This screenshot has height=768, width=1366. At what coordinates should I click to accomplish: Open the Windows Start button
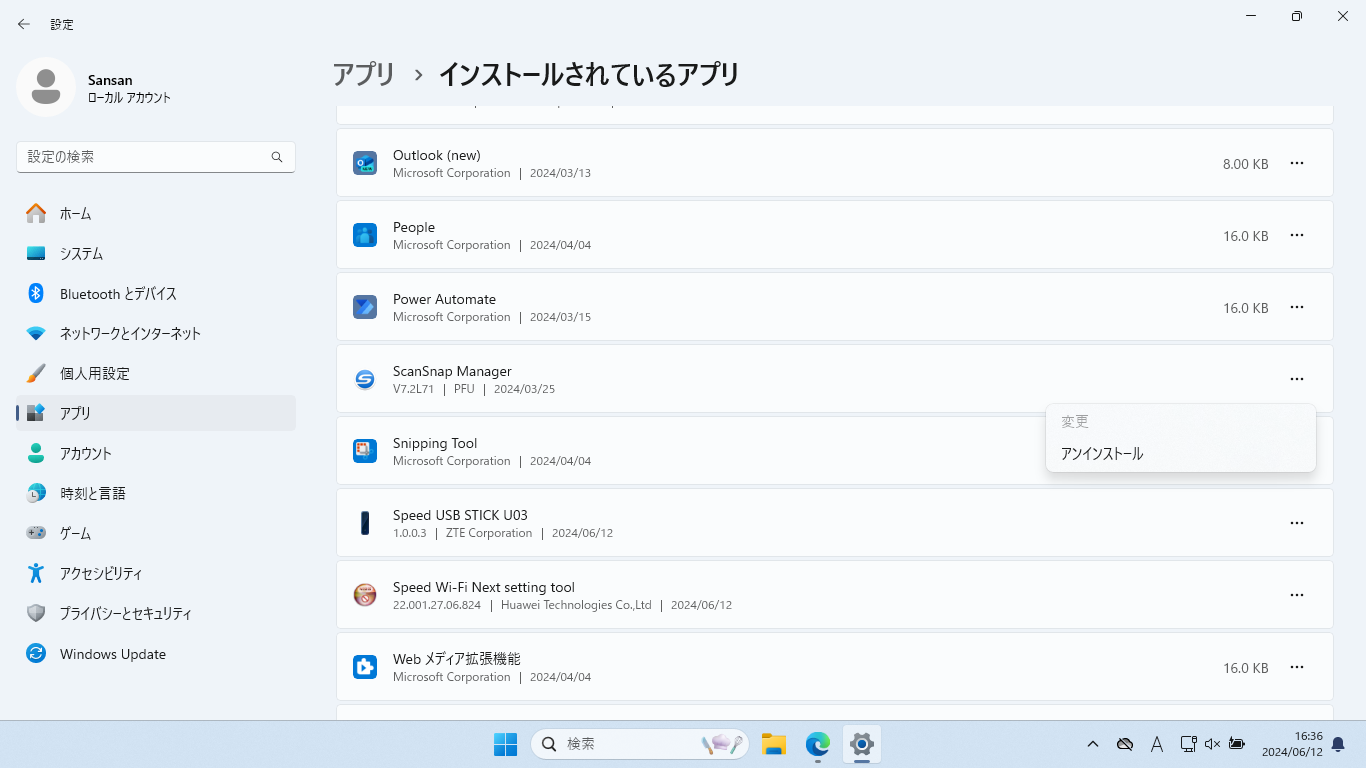tap(505, 744)
